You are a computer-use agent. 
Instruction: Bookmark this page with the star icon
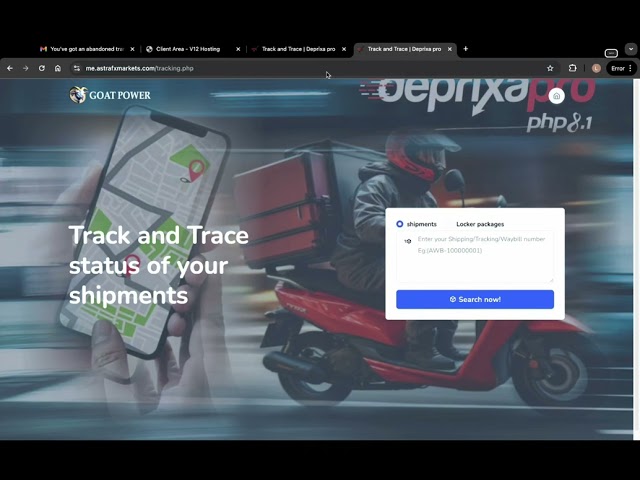(550, 68)
